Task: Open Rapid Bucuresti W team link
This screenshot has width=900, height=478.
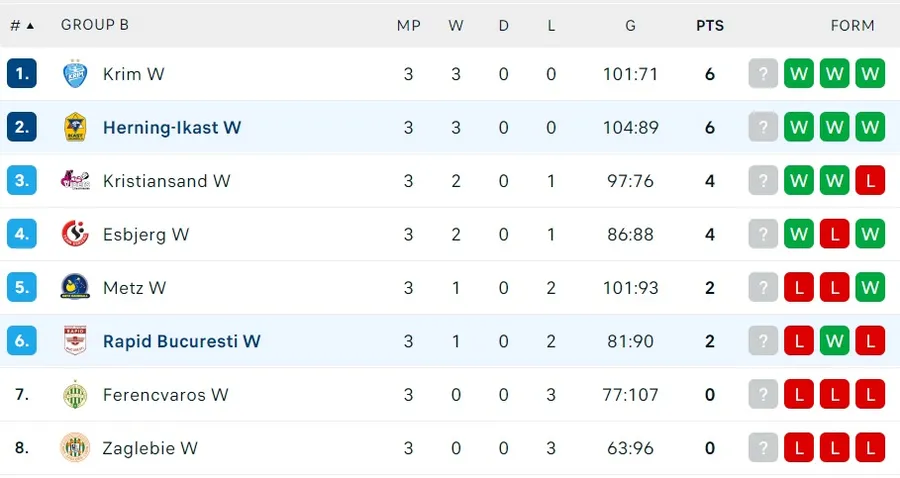Action: coord(181,341)
